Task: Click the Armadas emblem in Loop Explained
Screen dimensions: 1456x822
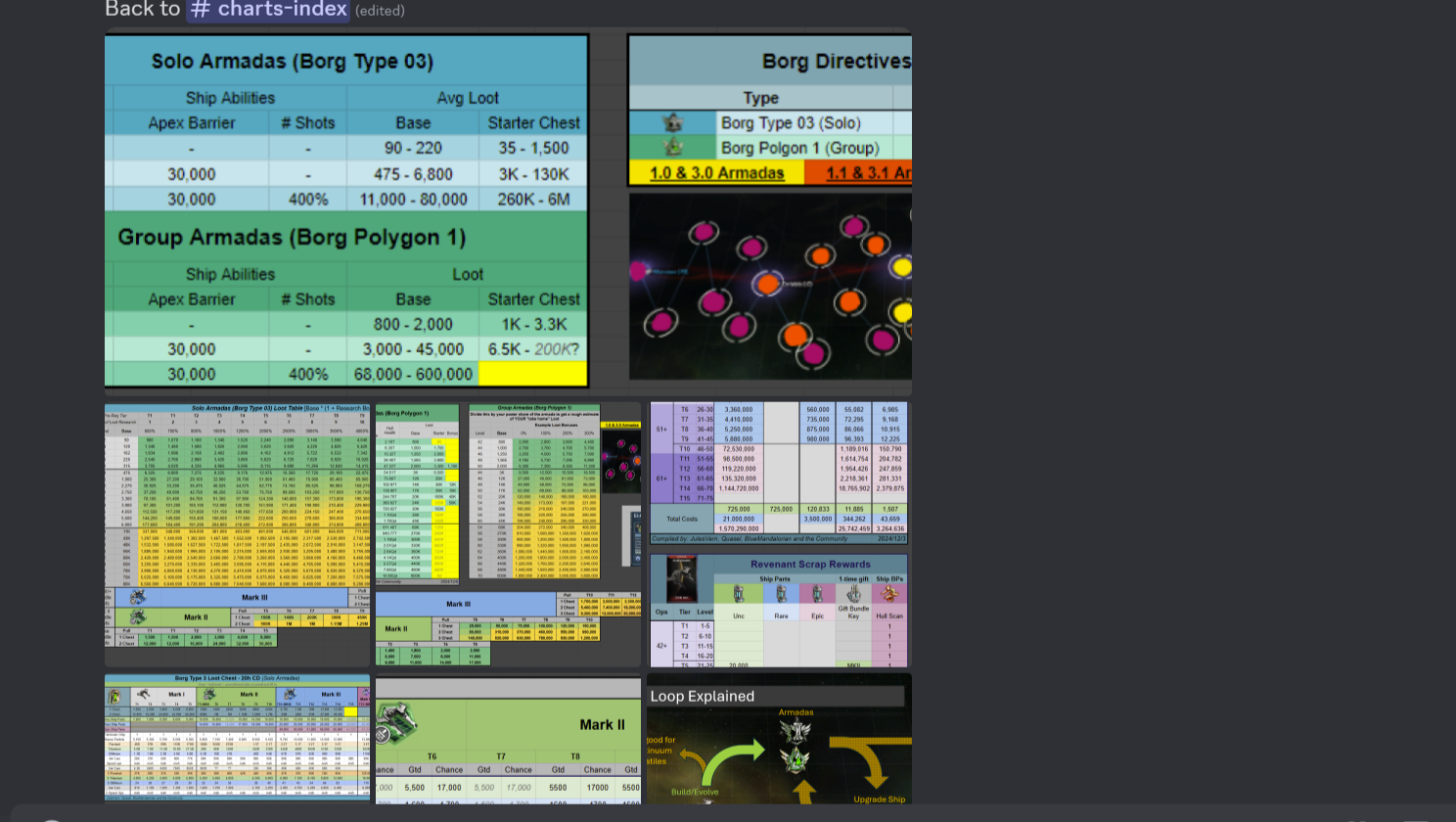Action: 796,730
